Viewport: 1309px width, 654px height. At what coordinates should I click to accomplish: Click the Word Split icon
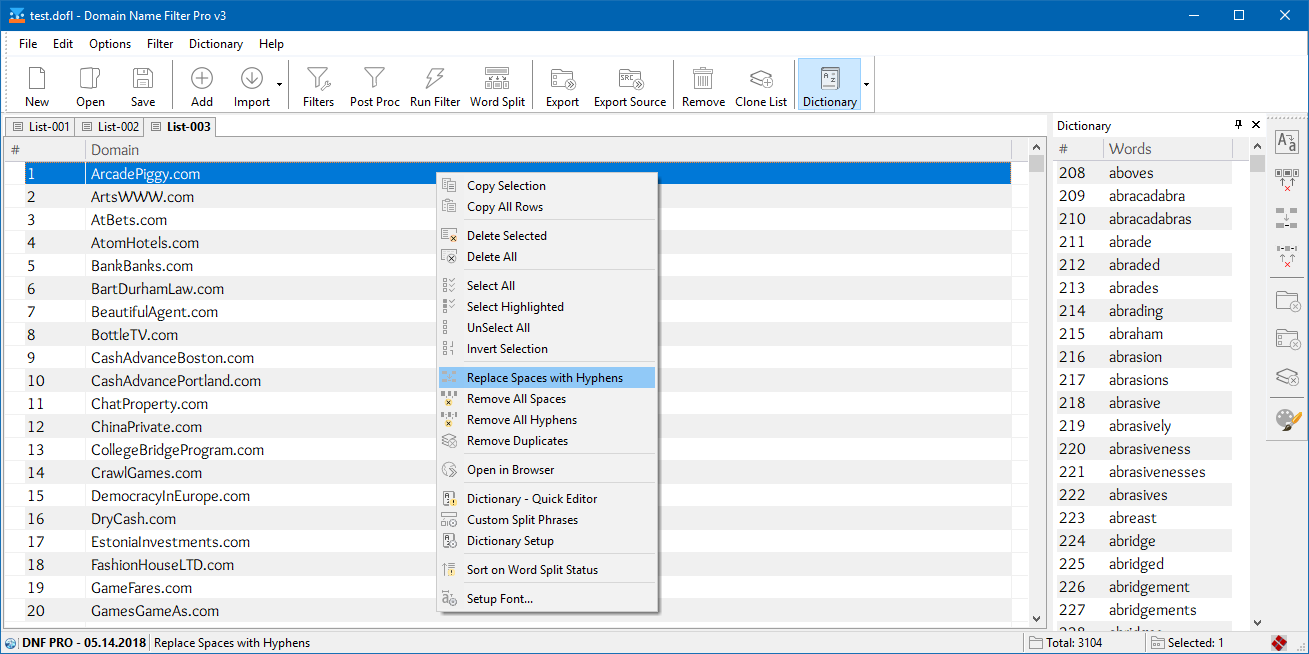pos(497,86)
